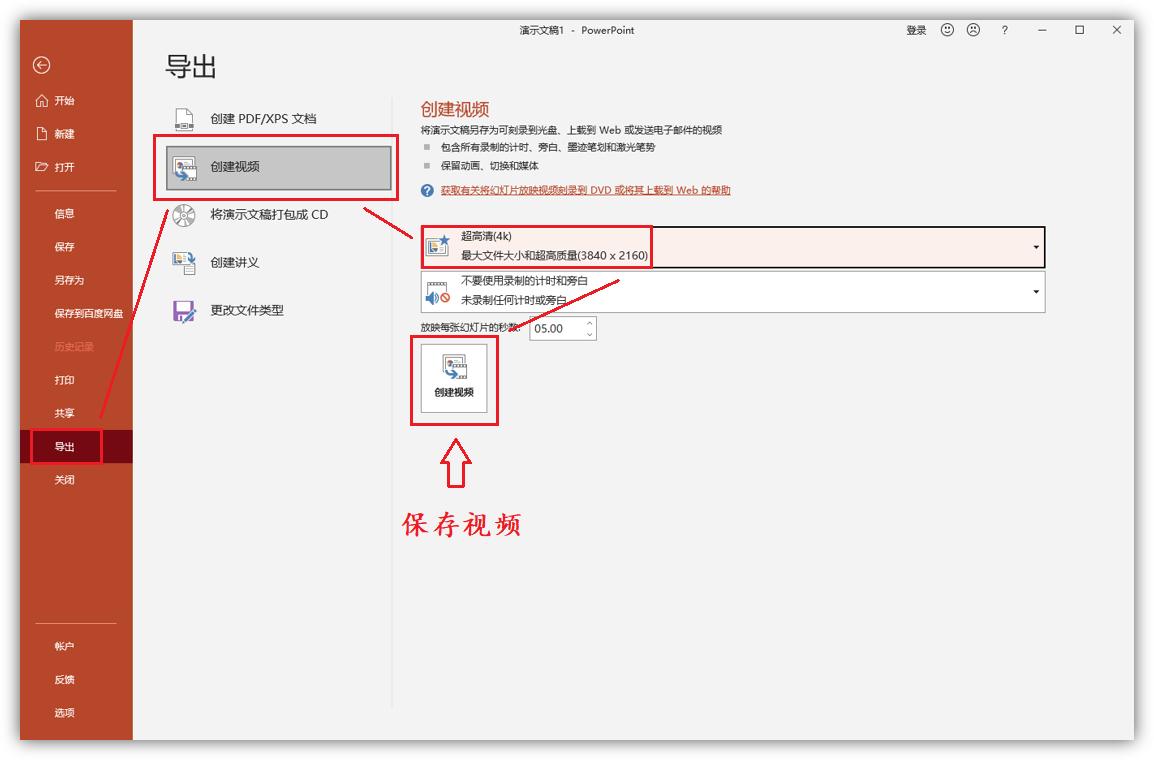Viewport: 1154px width, 760px height.
Task: Open 选项 settings
Action: coord(64,713)
